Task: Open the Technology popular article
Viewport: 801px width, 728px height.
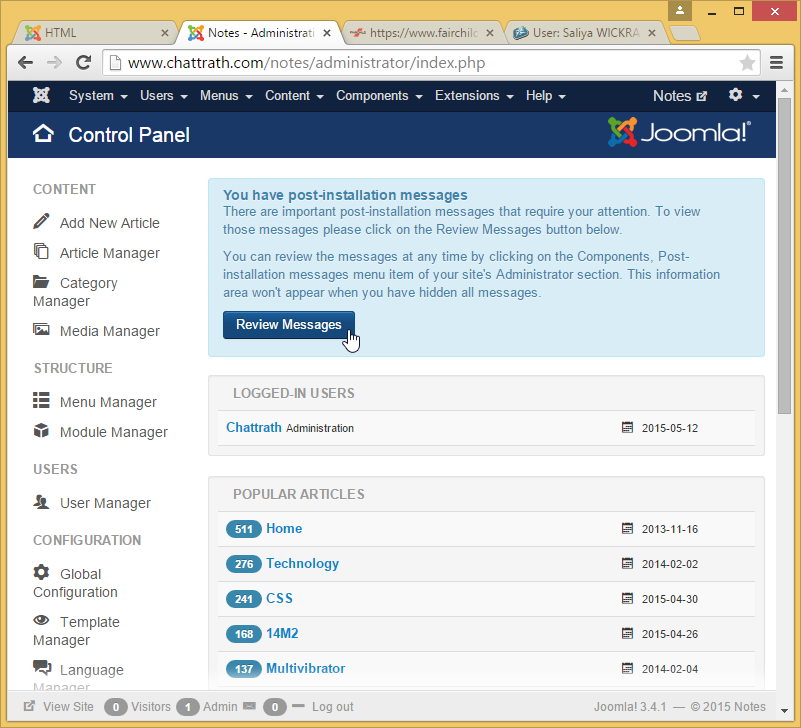Action: pyautogui.click(x=302, y=564)
